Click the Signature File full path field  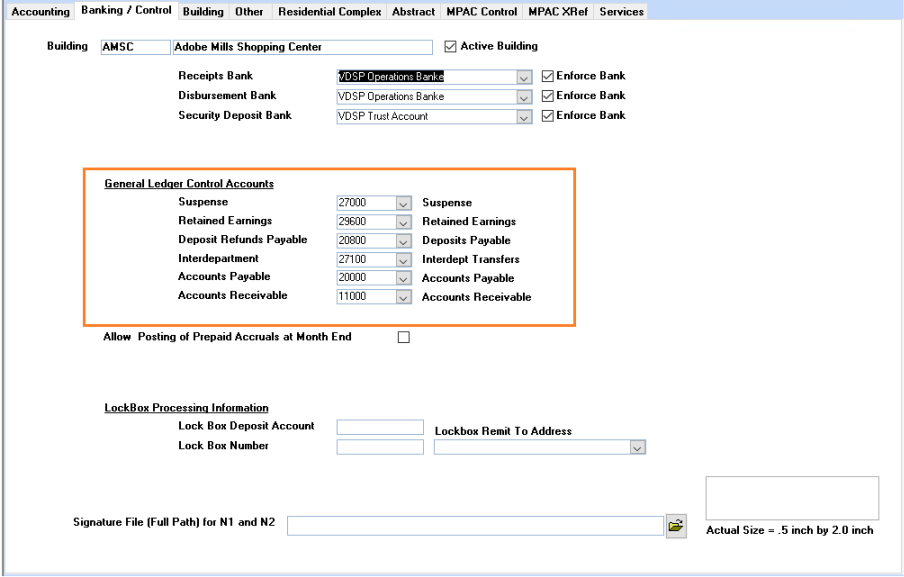click(x=475, y=526)
